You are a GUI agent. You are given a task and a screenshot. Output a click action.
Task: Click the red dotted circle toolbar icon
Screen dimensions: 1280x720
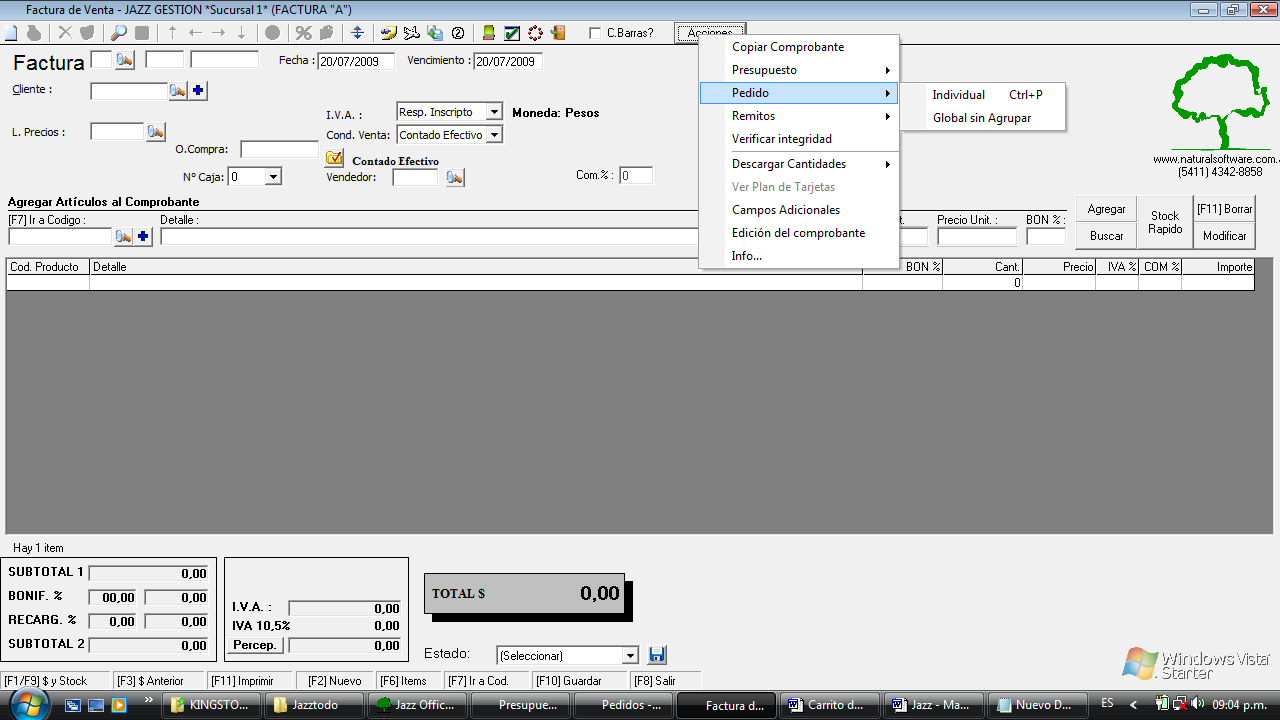(x=535, y=33)
